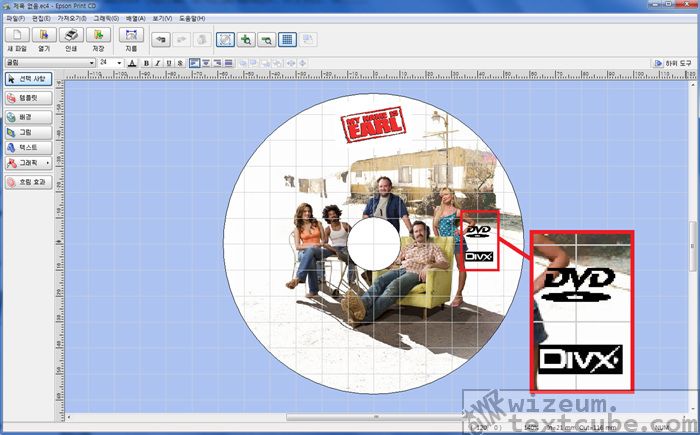Screen dimensions: 700x435
Task: Open the 가져오기 menu
Action: tap(72, 18)
